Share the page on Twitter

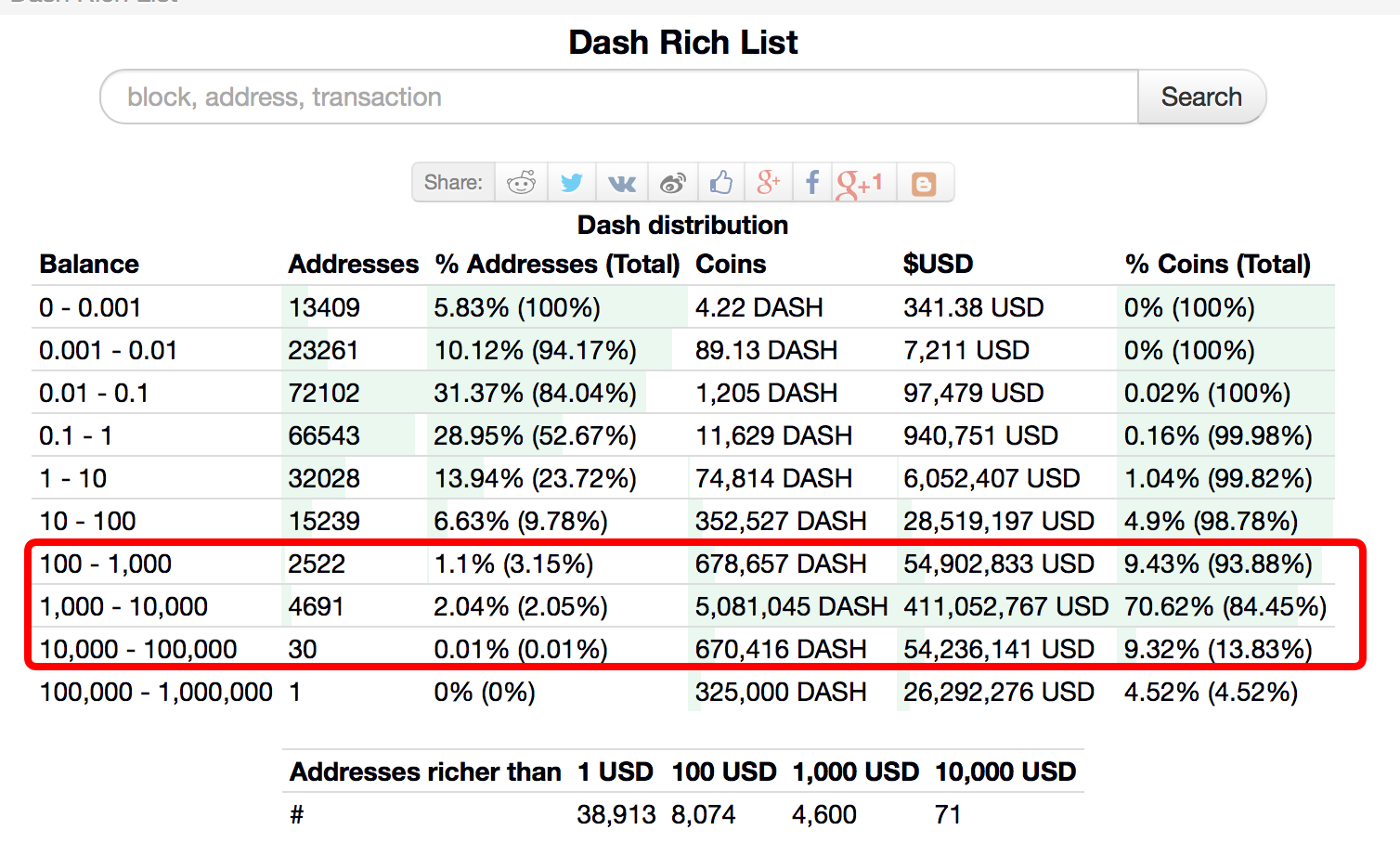coord(572,183)
